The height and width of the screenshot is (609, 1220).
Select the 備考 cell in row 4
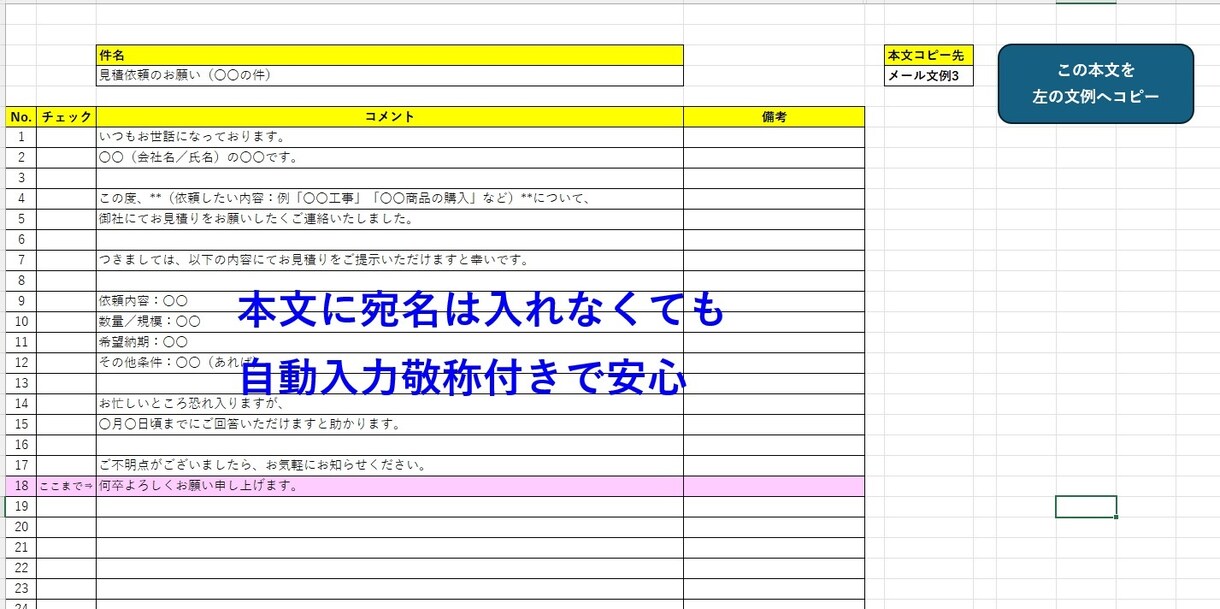[x=774, y=199]
